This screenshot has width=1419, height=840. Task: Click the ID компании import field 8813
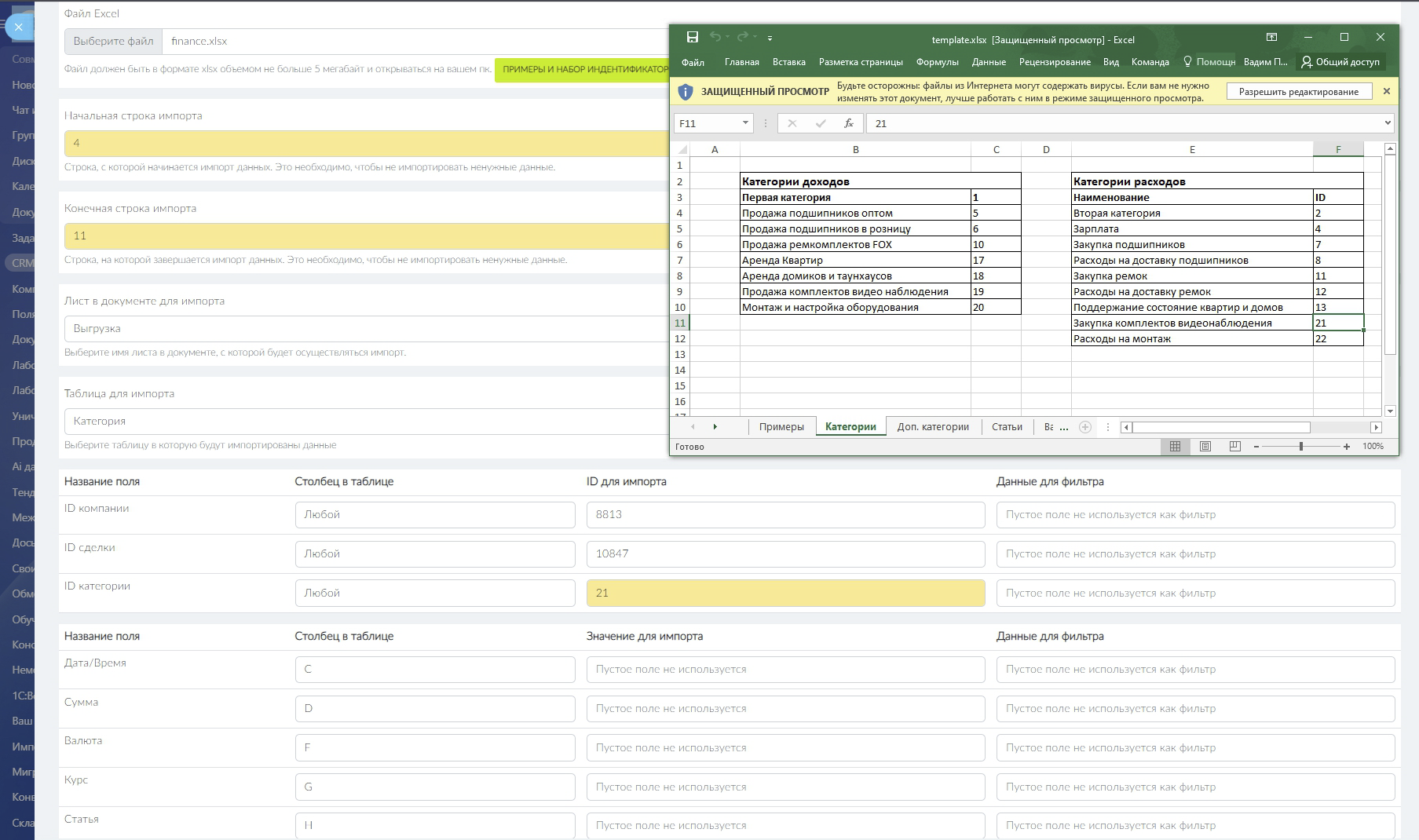pyautogui.click(x=785, y=515)
